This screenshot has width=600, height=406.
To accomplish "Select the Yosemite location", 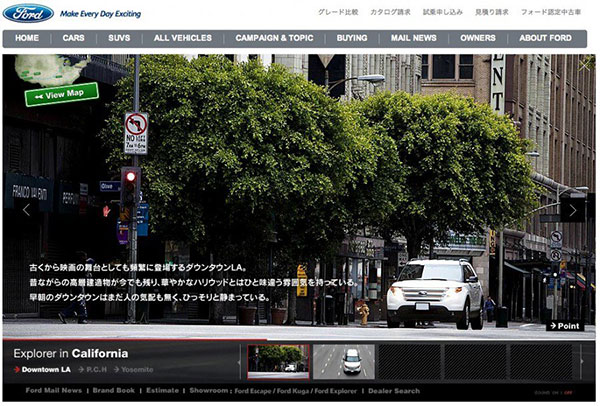I will (138, 370).
